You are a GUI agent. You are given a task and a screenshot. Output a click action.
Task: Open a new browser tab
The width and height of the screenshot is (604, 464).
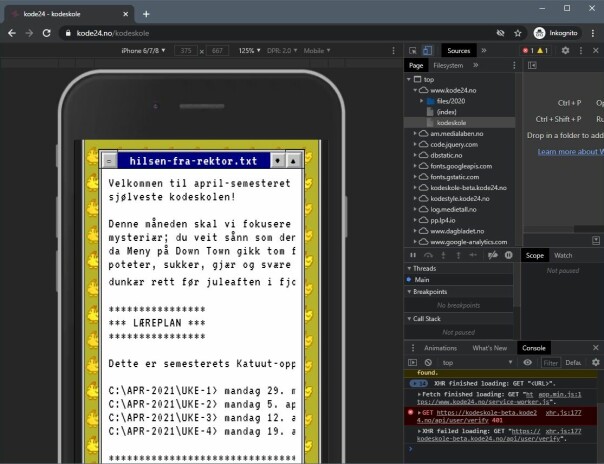point(146,14)
